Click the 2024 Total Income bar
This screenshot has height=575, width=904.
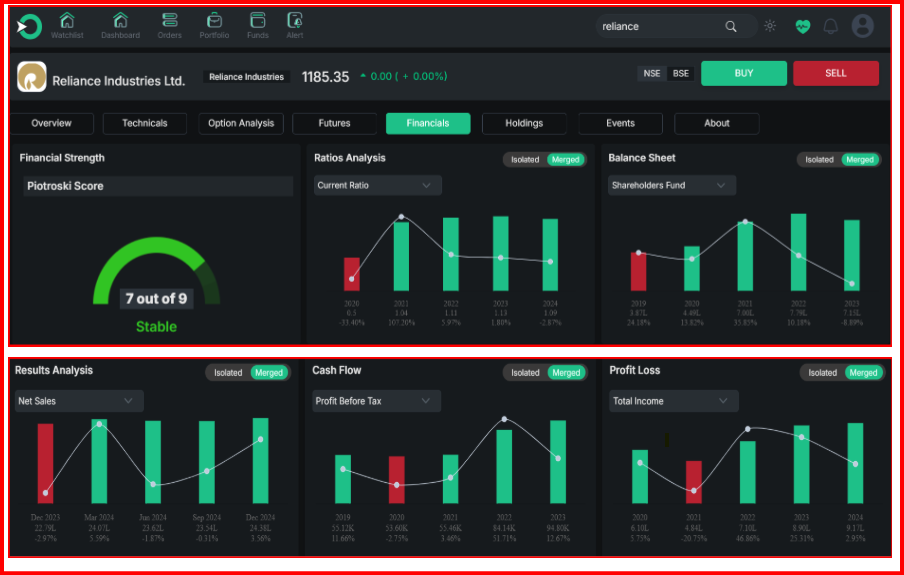(856, 463)
